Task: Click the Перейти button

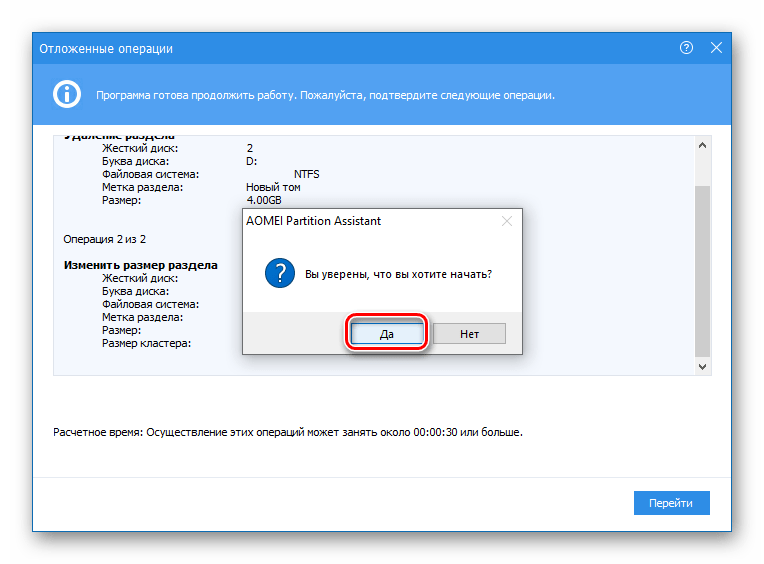Action: pyautogui.click(x=671, y=503)
